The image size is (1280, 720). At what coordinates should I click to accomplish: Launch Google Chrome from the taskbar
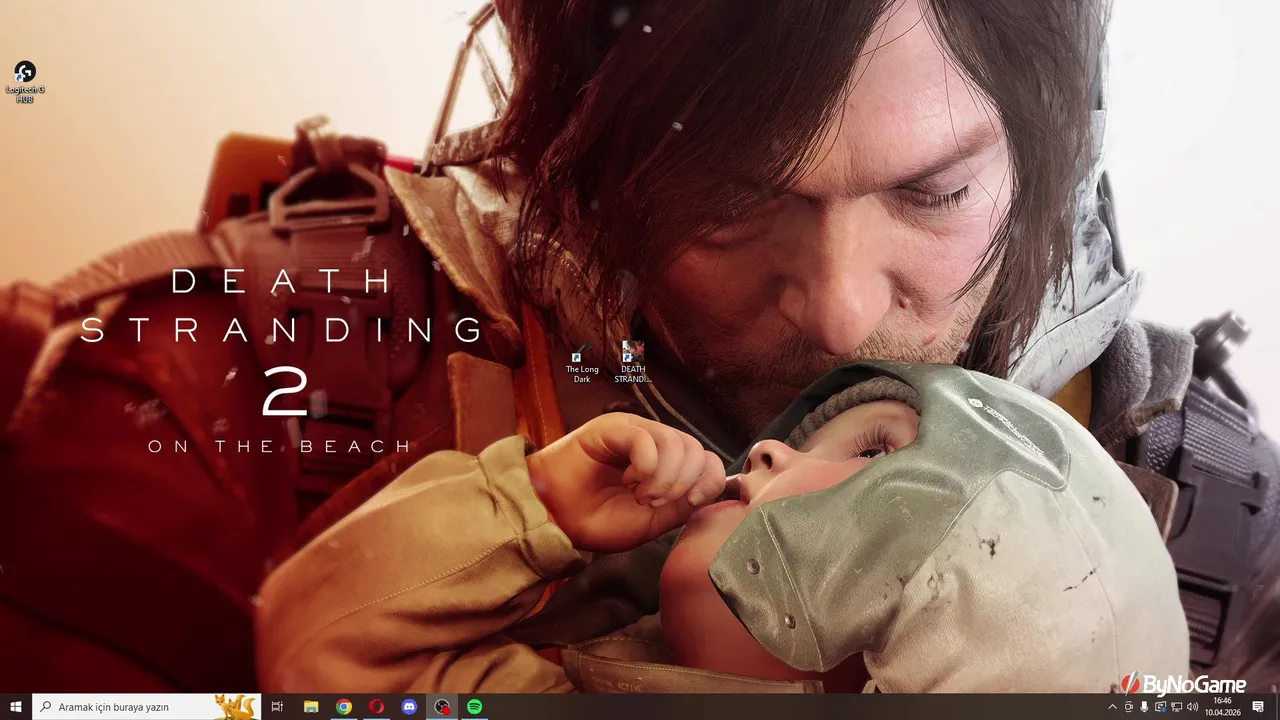pos(343,707)
